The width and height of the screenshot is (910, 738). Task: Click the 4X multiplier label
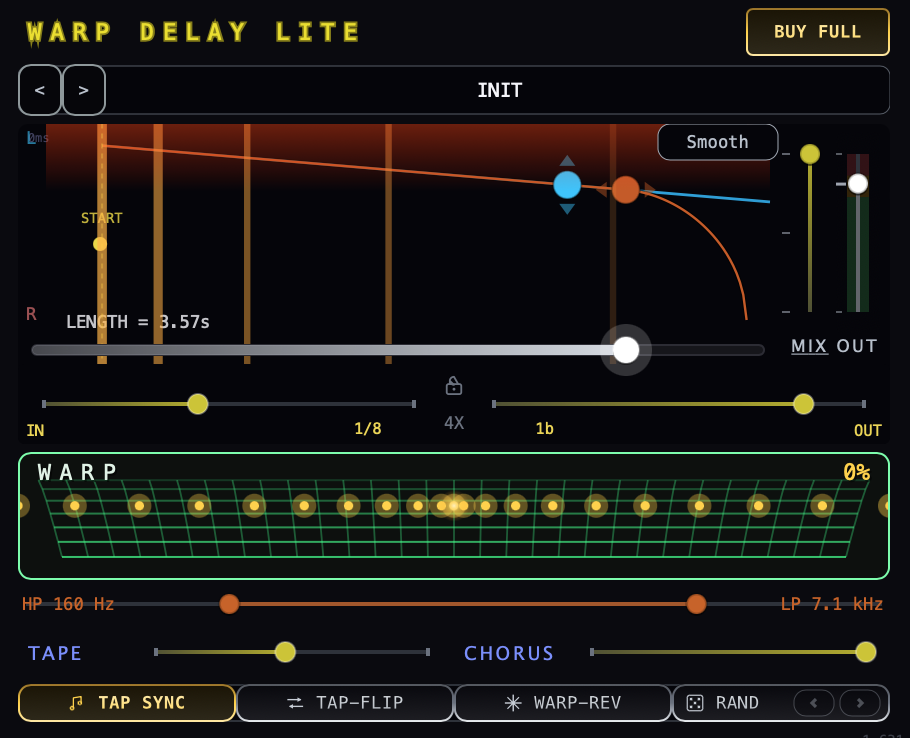click(x=454, y=422)
